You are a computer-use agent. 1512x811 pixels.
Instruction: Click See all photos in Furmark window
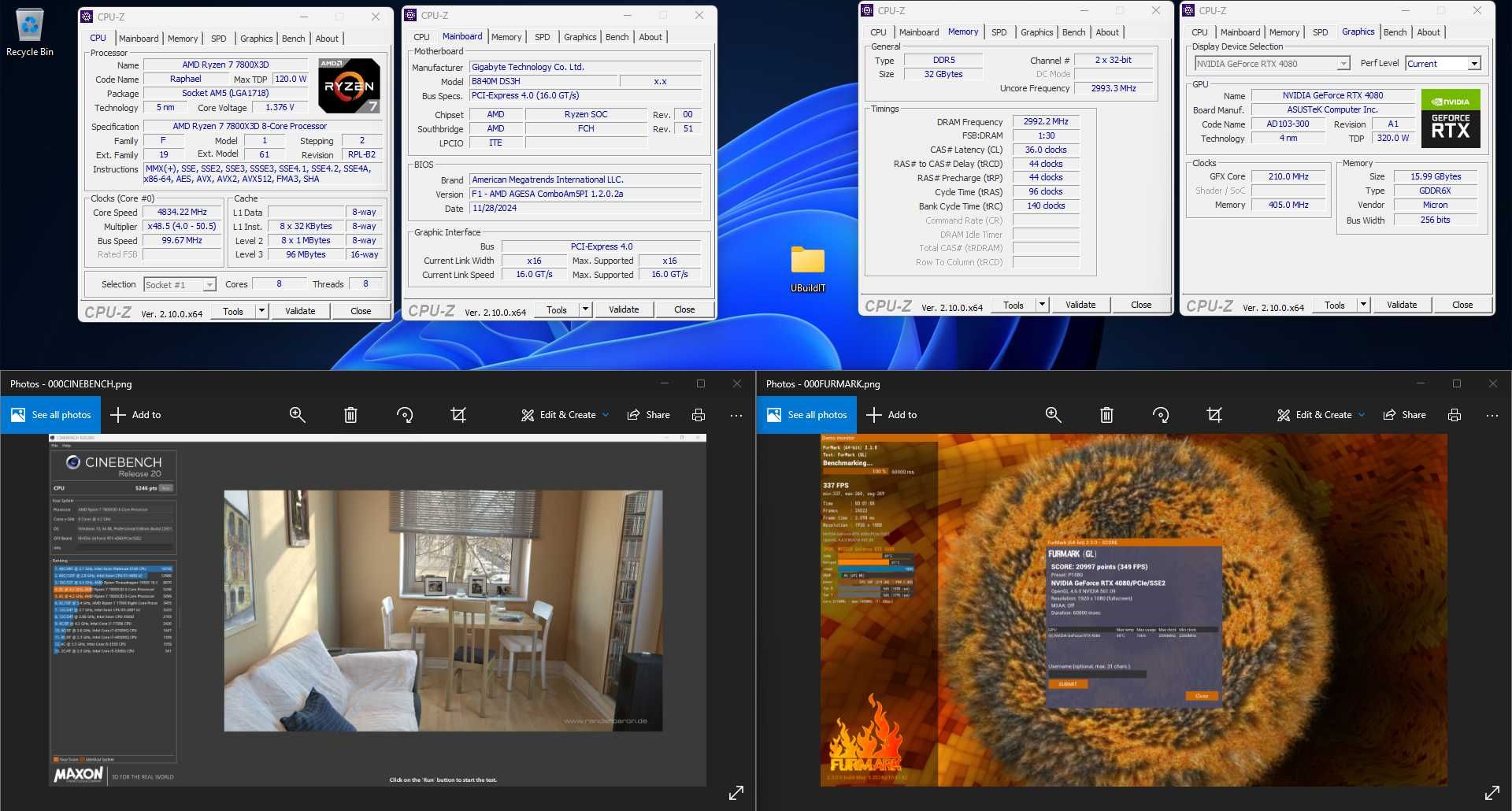click(x=806, y=415)
